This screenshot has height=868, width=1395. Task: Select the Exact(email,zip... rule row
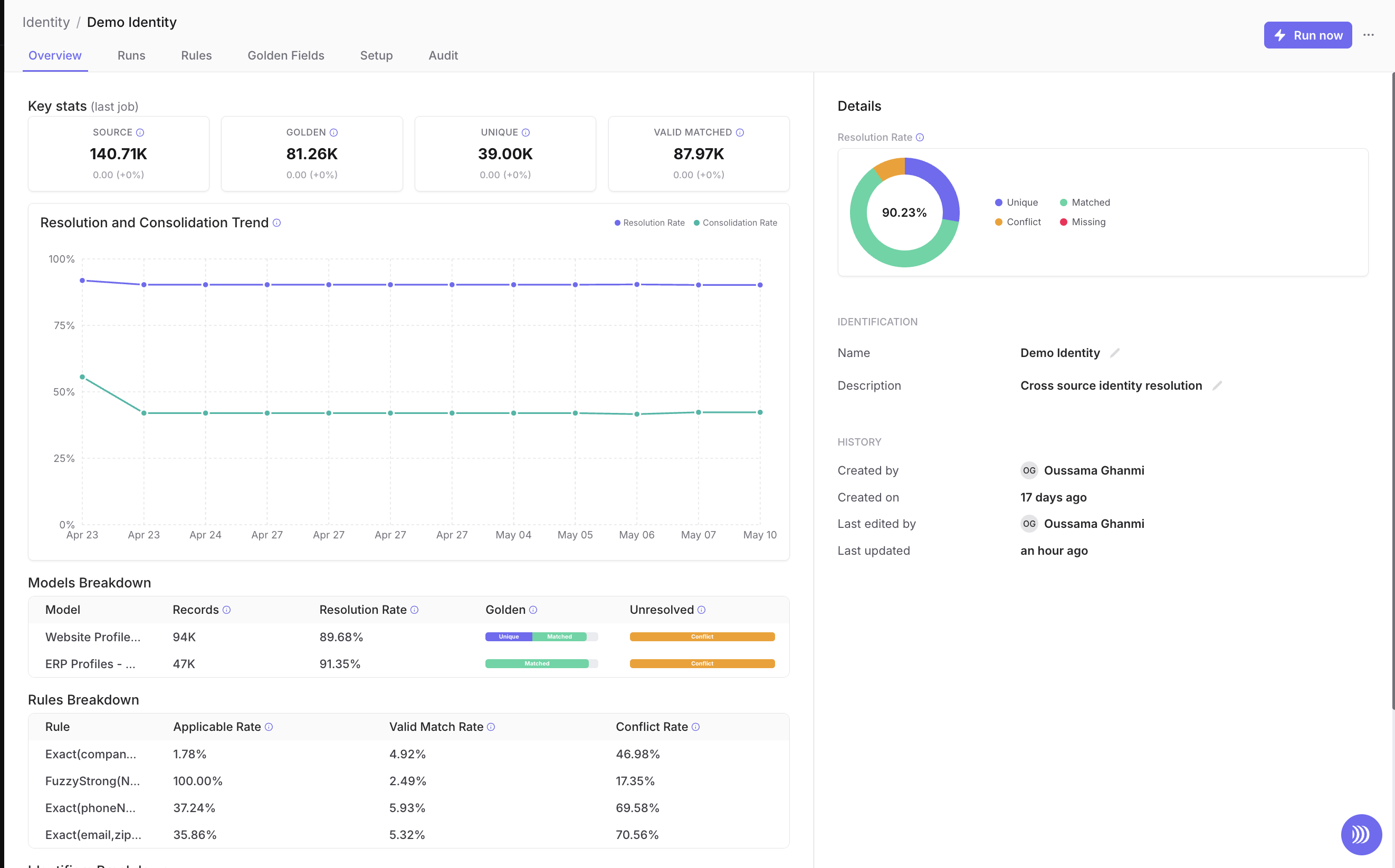[409, 835]
